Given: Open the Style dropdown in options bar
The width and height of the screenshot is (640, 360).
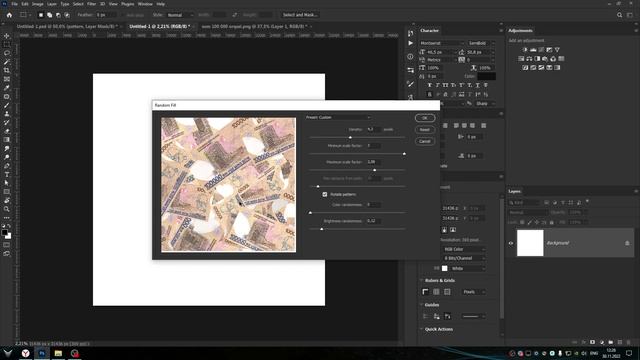Looking at the screenshot, I should 180,15.
